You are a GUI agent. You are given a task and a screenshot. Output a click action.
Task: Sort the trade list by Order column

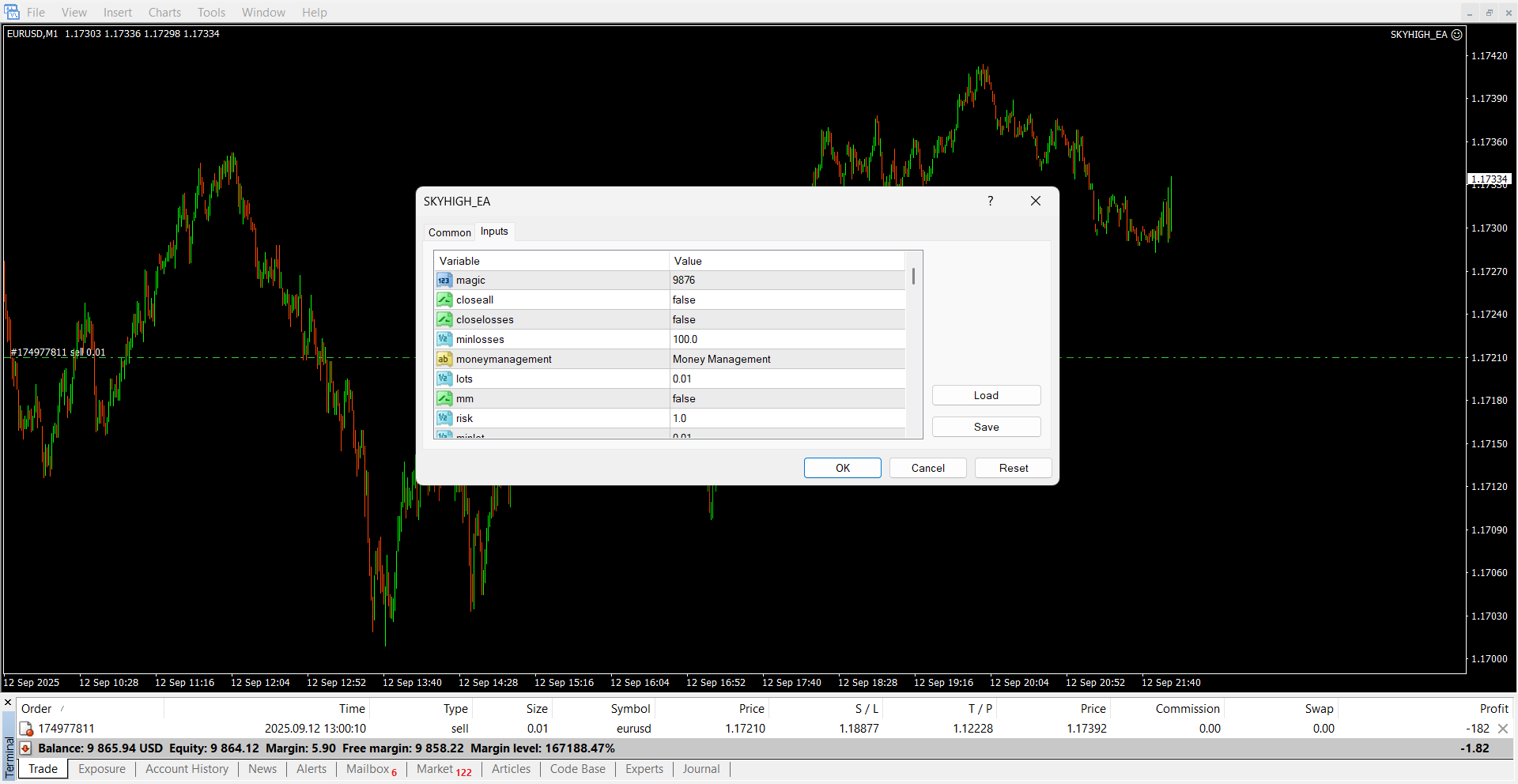[36, 709]
